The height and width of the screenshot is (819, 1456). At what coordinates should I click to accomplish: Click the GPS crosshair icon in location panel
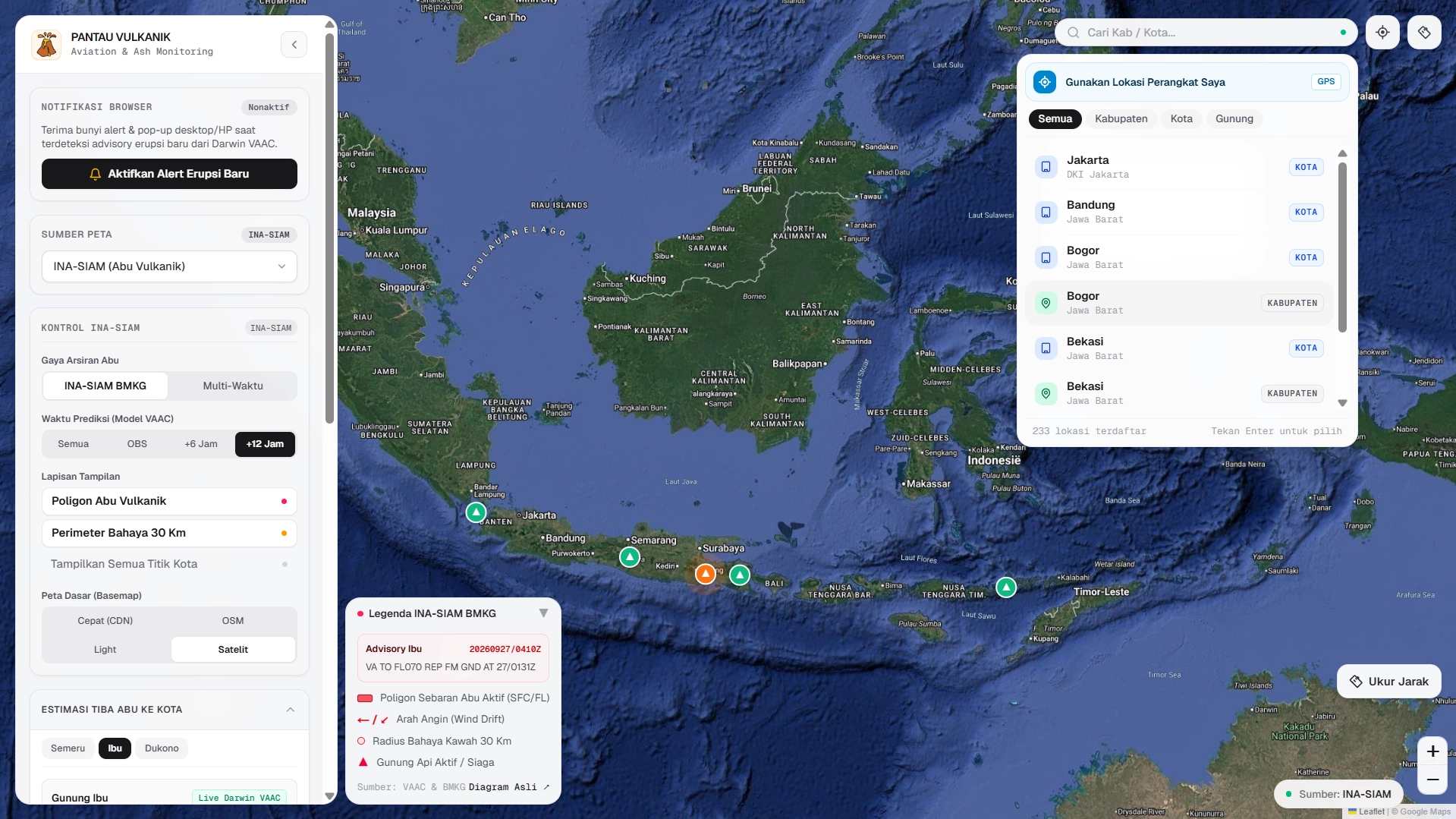pyautogui.click(x=1045, y=82)
